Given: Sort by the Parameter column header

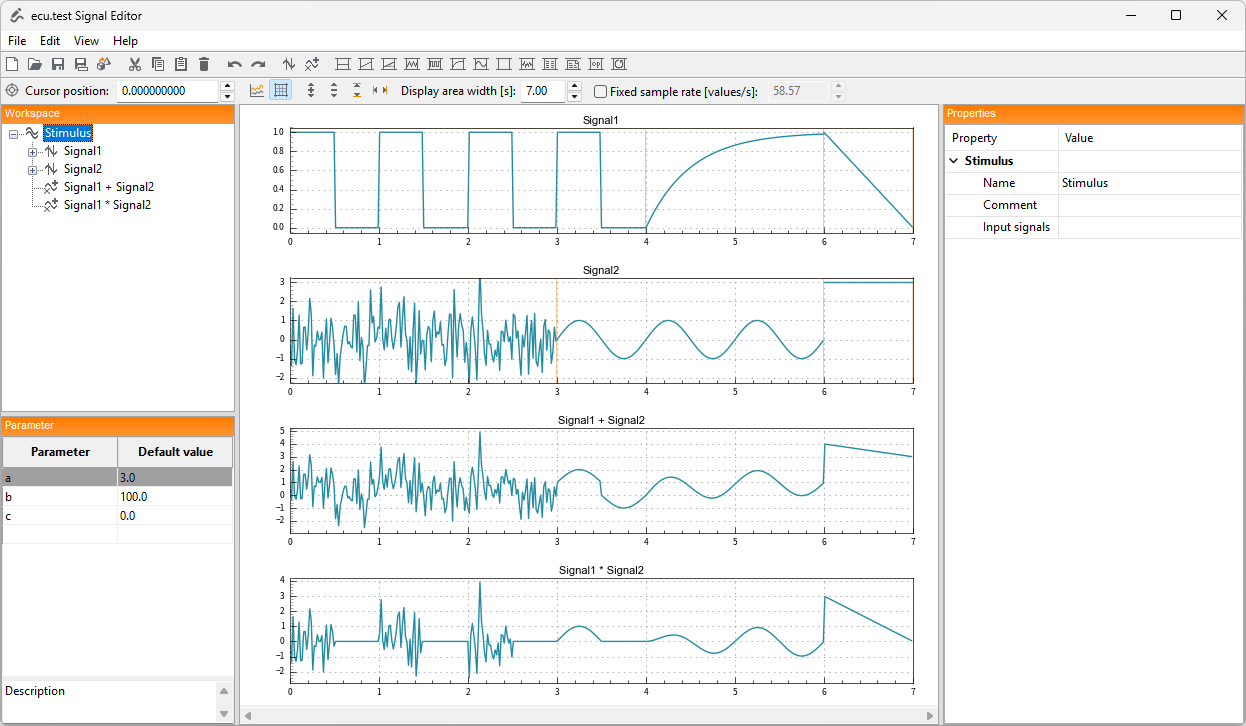Looking at the screenshot, I should click(x=60, y=452).
